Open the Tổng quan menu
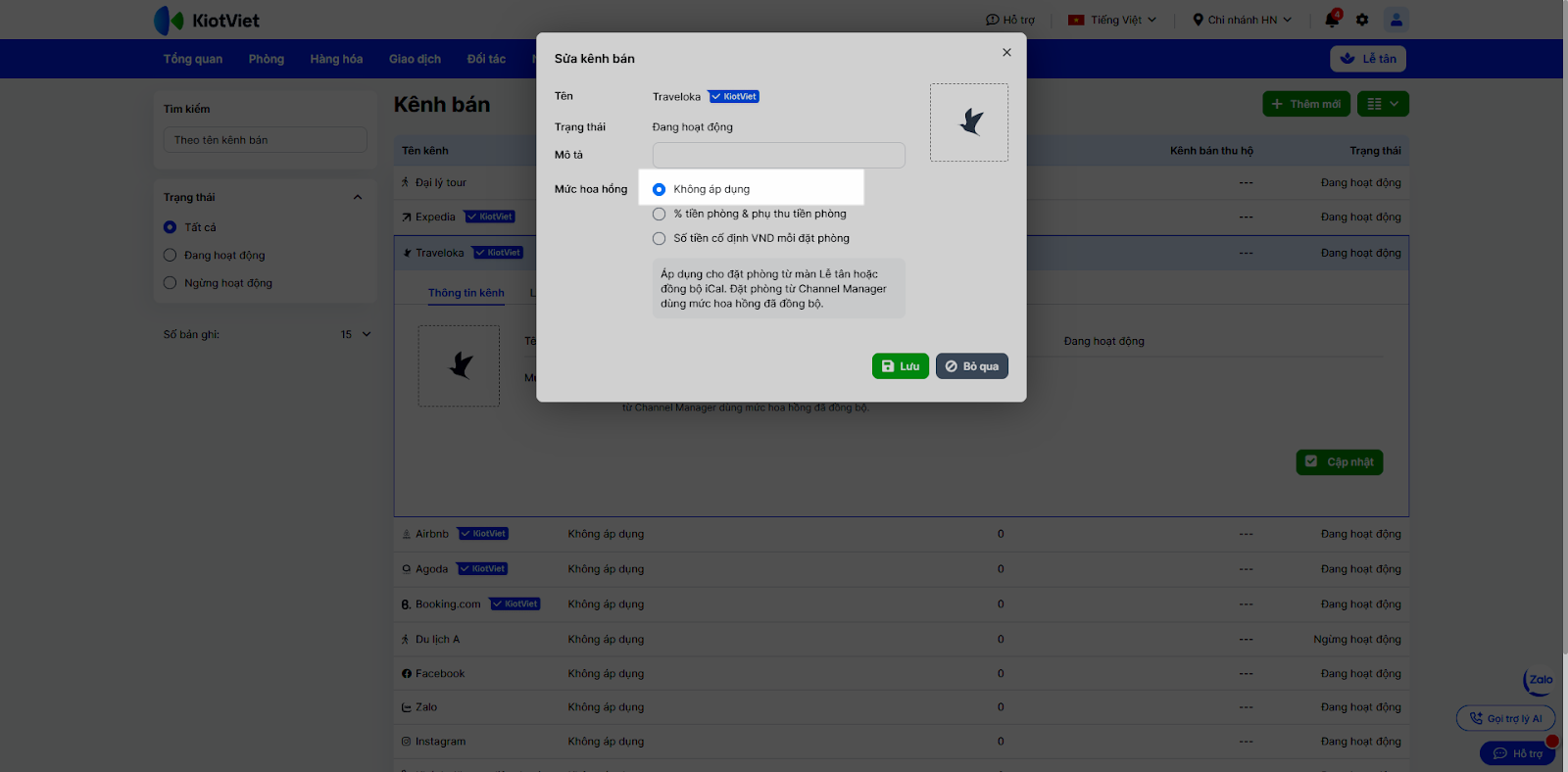1568x772 pixels. click(x=193, y=59)
